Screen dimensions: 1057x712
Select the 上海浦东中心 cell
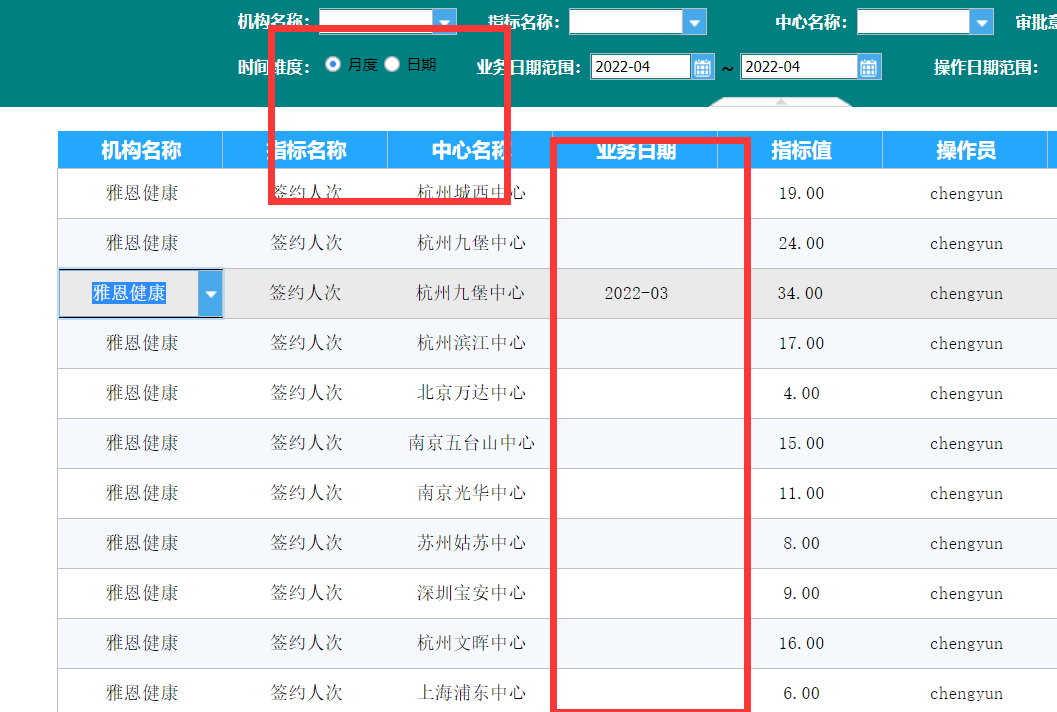[471, 692]
